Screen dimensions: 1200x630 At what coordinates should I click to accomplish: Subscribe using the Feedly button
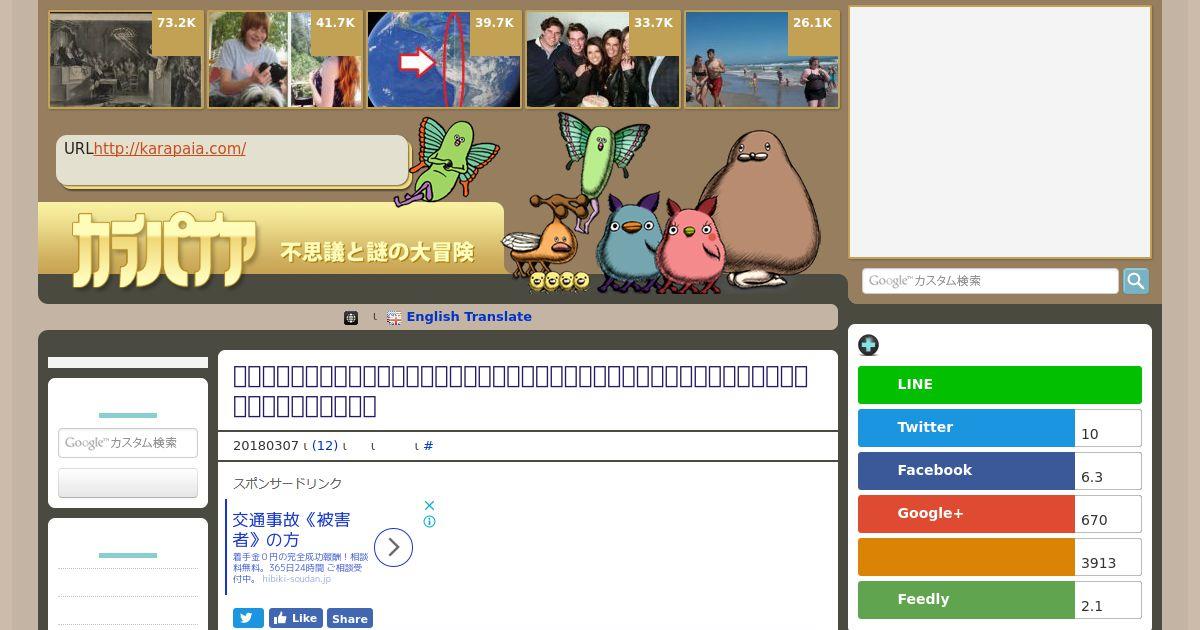[966, 600]
